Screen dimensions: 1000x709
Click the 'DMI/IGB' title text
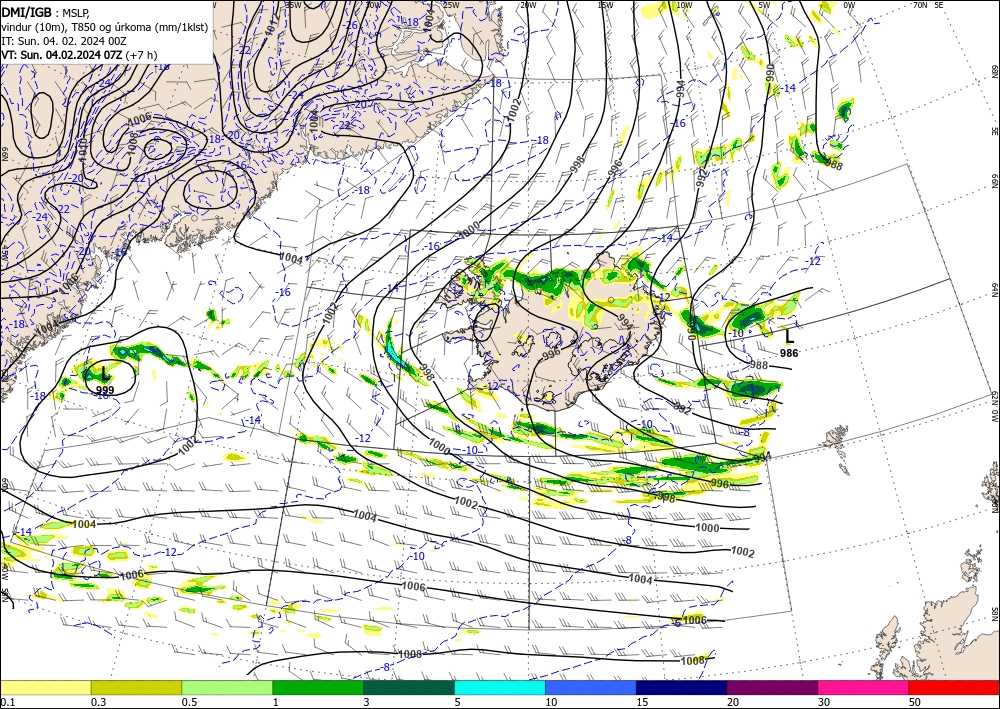point(26,11)
